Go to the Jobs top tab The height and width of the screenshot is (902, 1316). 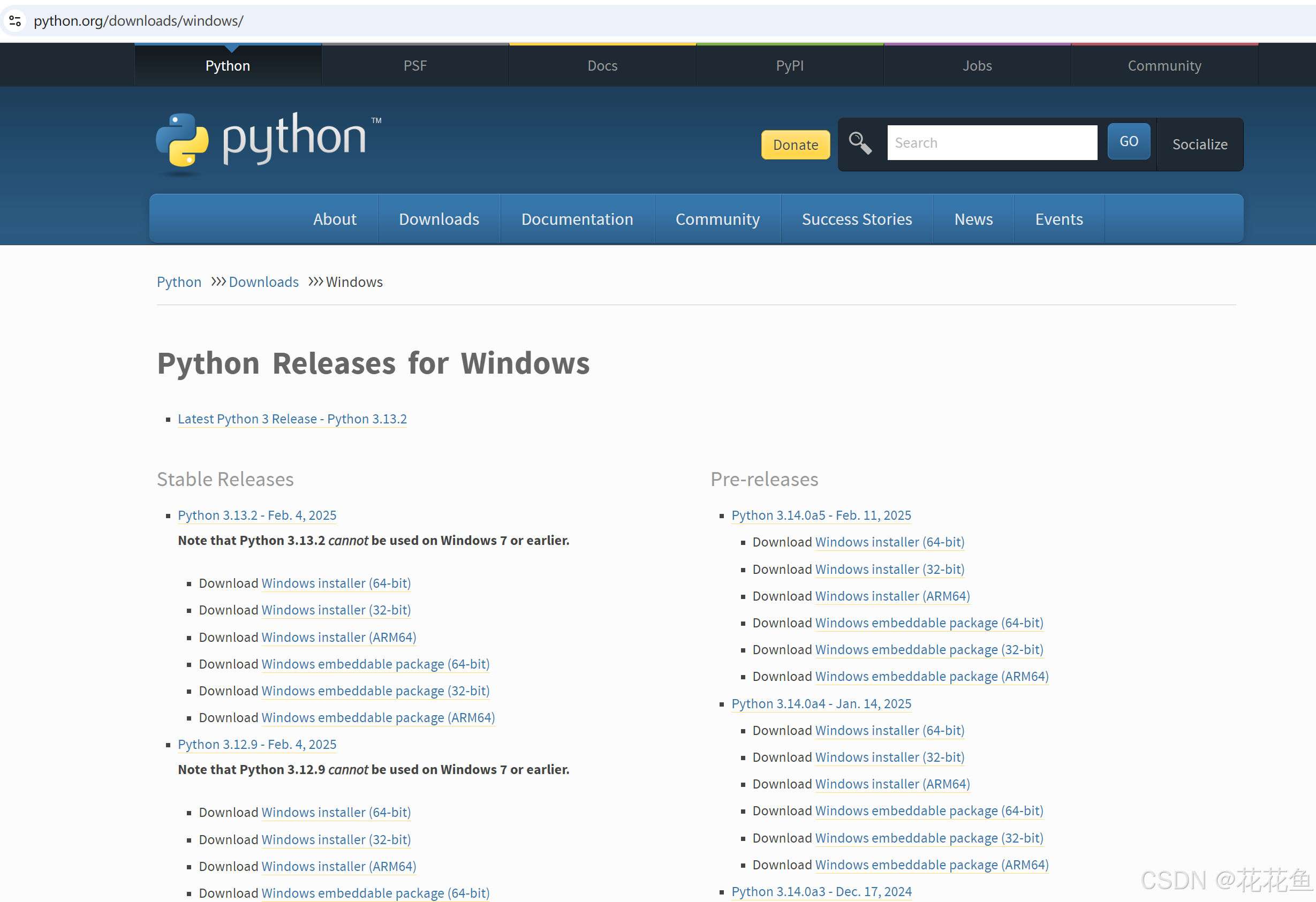pyautogui.click(x=977, y=66)
